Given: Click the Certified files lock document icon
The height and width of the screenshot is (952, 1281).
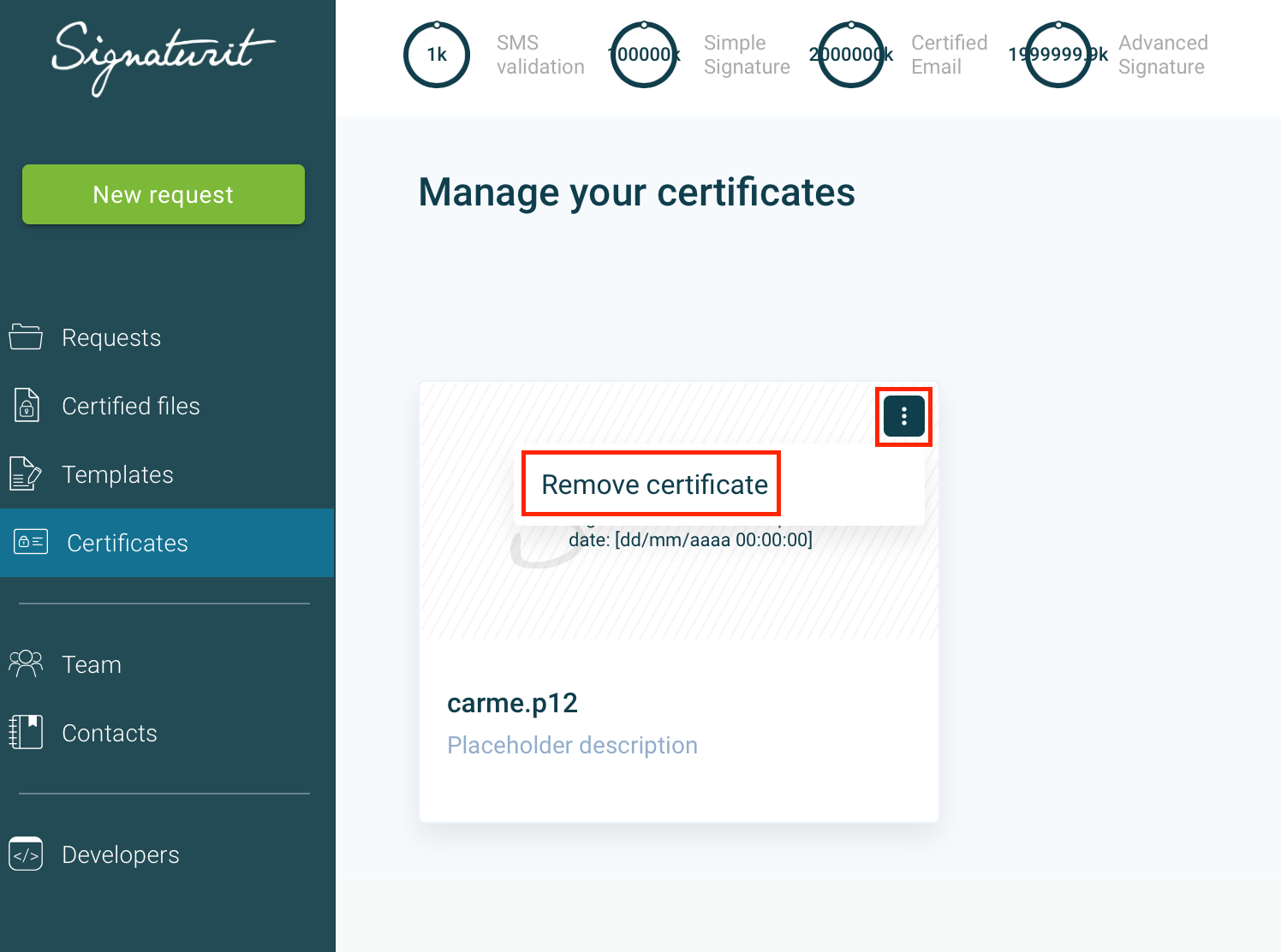Looking at the screenshot, I should click(27, 406).
